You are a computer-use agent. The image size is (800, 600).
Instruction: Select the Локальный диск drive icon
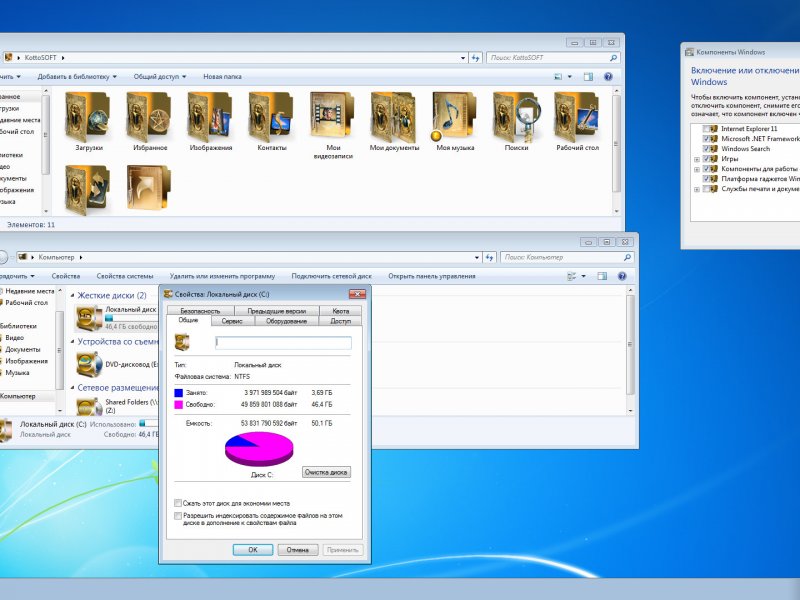[89, 318]
